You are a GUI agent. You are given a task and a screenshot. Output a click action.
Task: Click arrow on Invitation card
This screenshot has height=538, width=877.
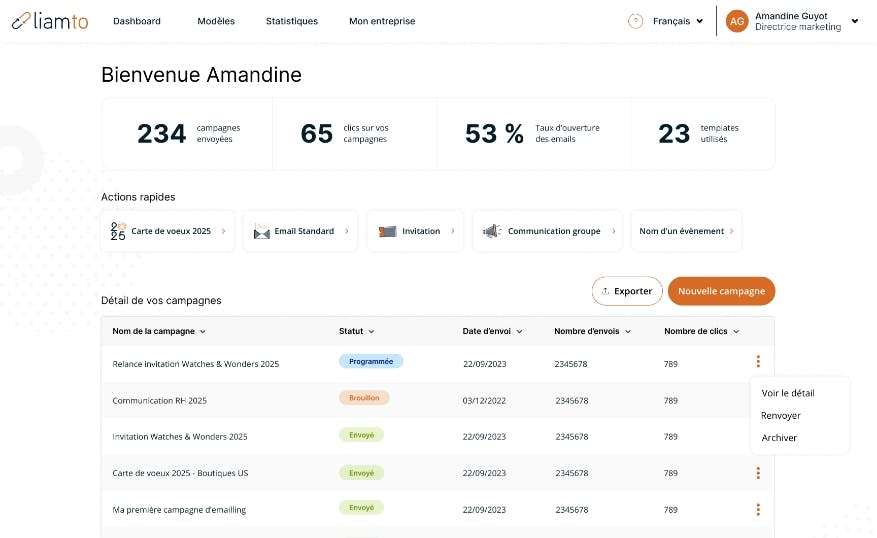coord(452,231)
